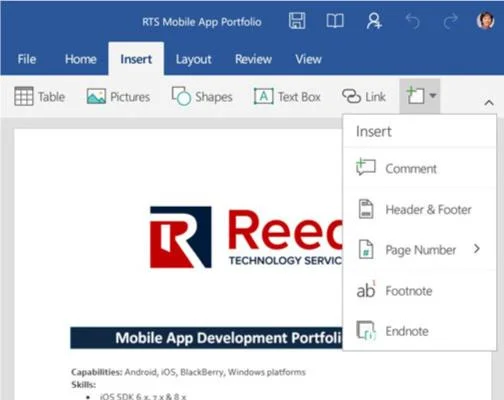Insert a Table
The width and height of the screenshot is (504, 400).
coord(40,97)
